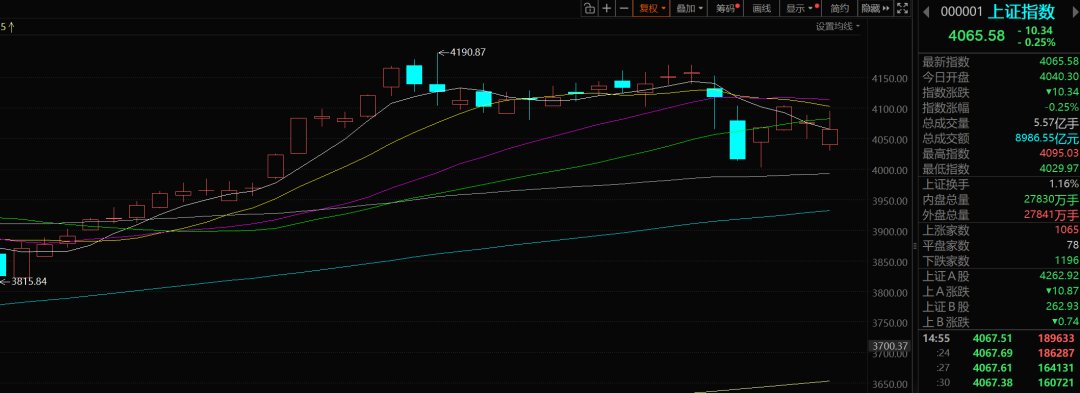Zoom out with the minus icon
This screenshot has height=393, width=1080.
[x=624, y=8]
